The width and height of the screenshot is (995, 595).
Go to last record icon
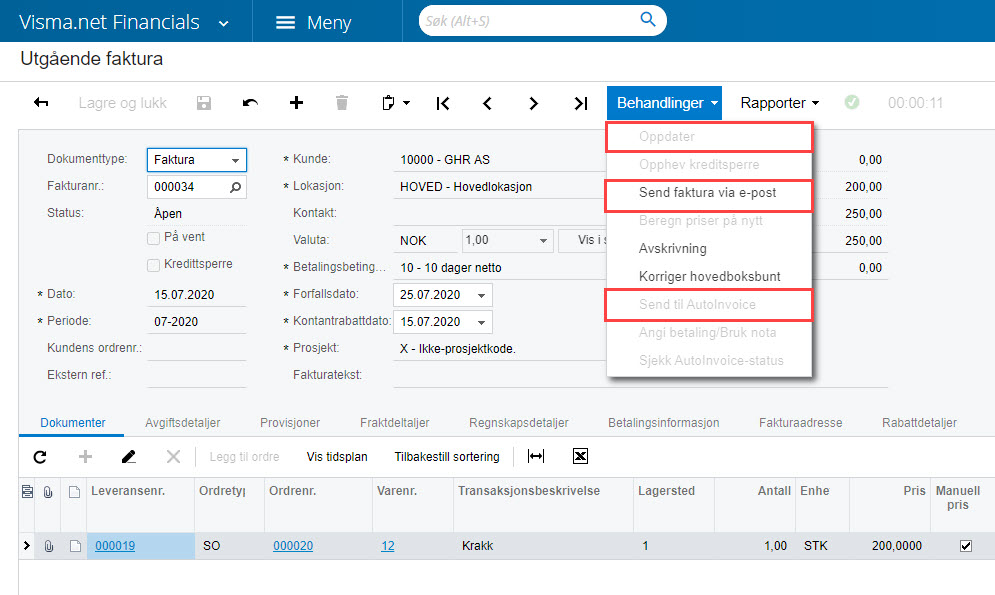coord(581,103)
